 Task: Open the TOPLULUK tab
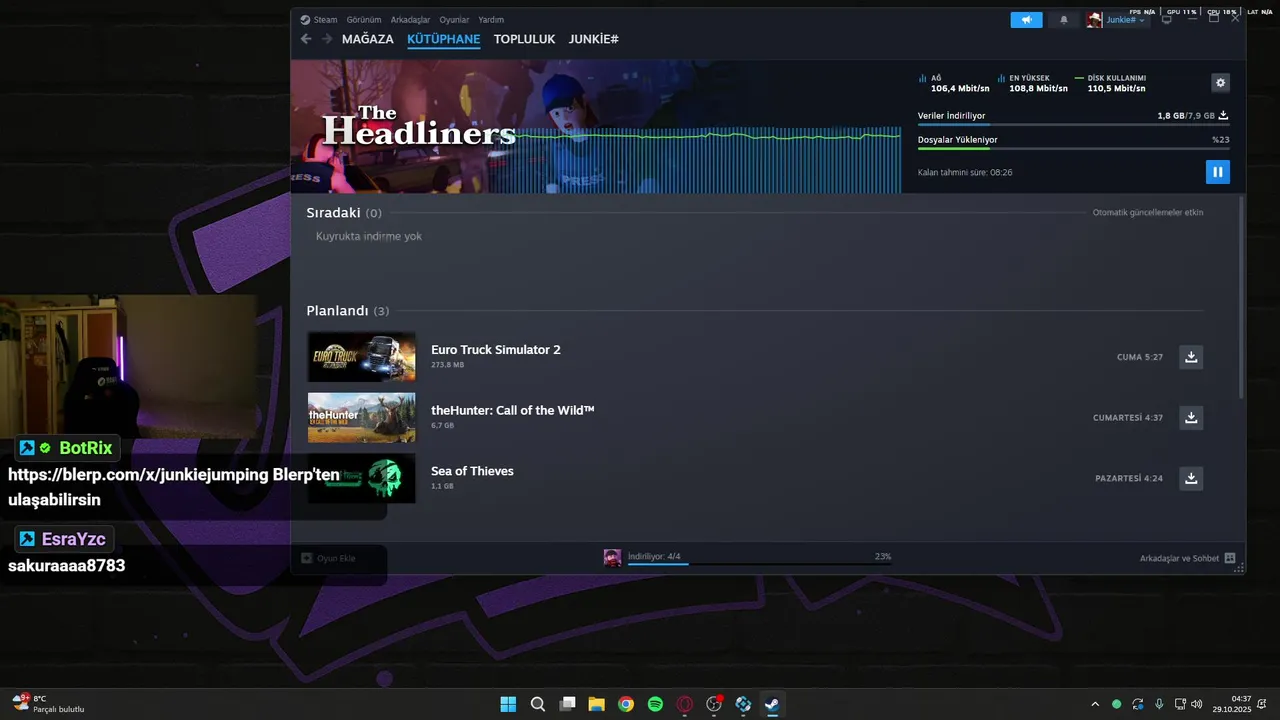524,39
